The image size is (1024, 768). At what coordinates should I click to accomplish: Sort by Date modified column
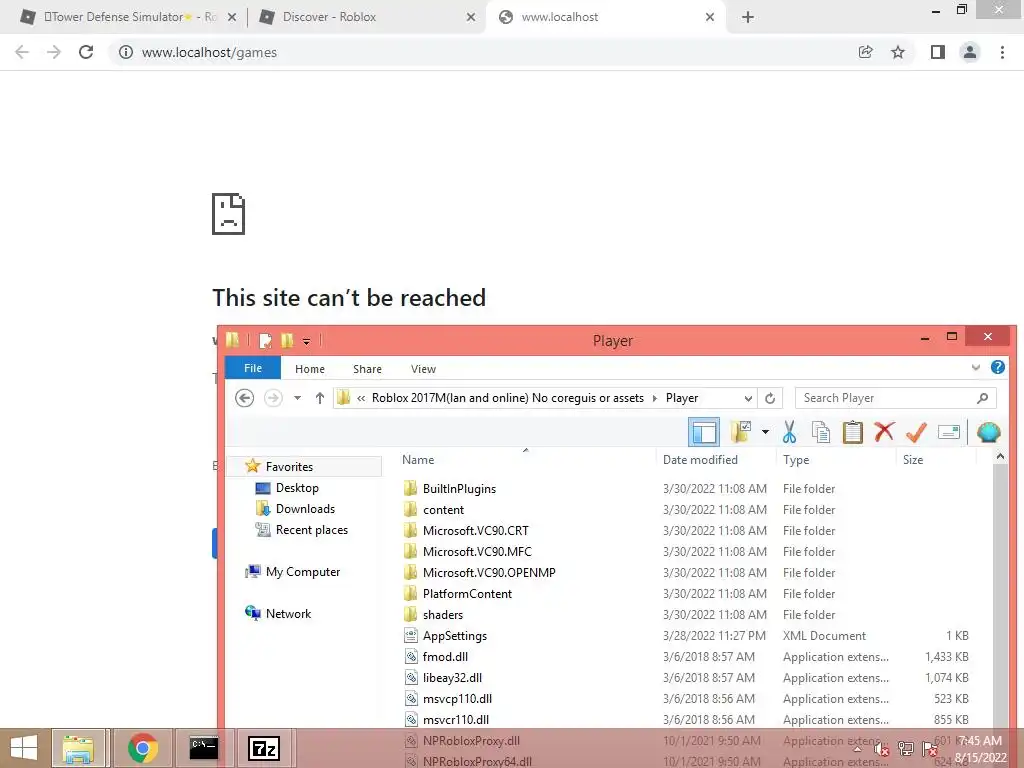coord(700,460)
